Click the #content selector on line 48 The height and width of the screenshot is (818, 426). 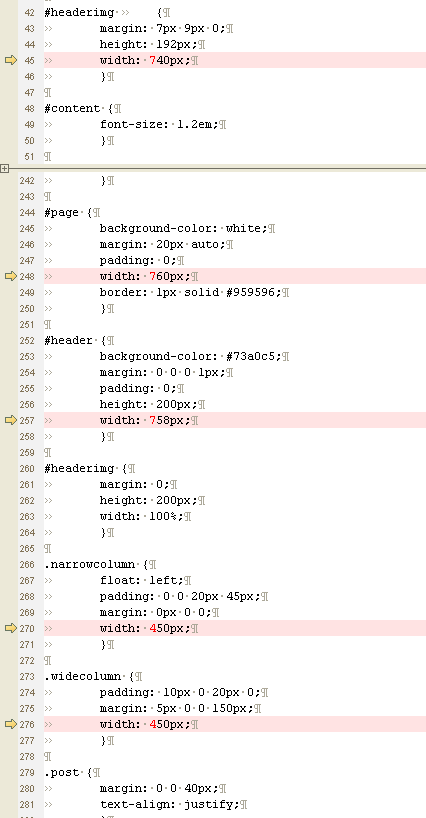72,109
